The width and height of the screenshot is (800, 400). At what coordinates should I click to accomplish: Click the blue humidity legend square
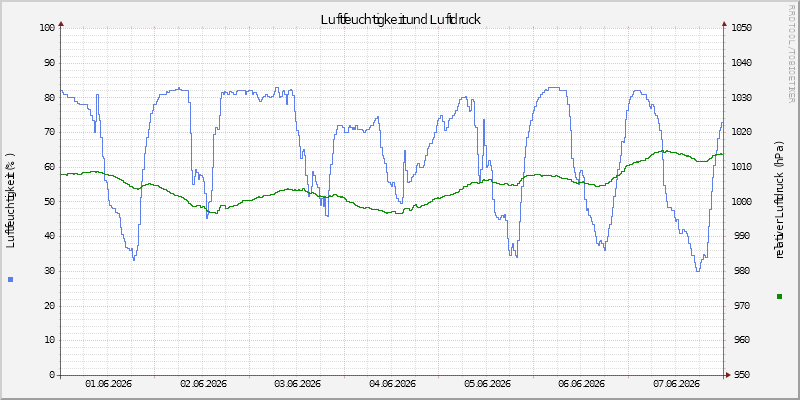pyautogui.click(x=11, y=280)
